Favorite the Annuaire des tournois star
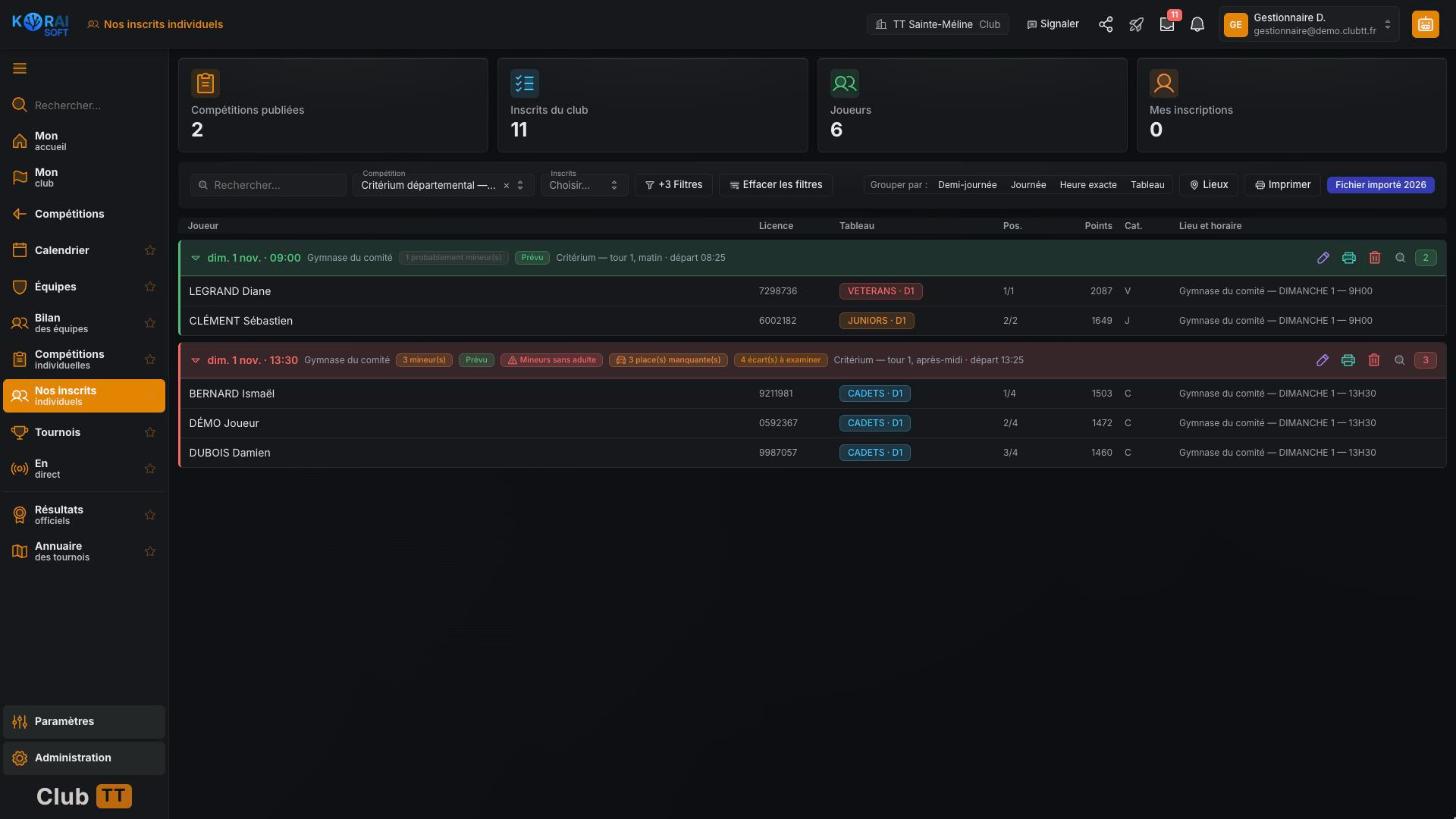 click(x=150, y=551)
